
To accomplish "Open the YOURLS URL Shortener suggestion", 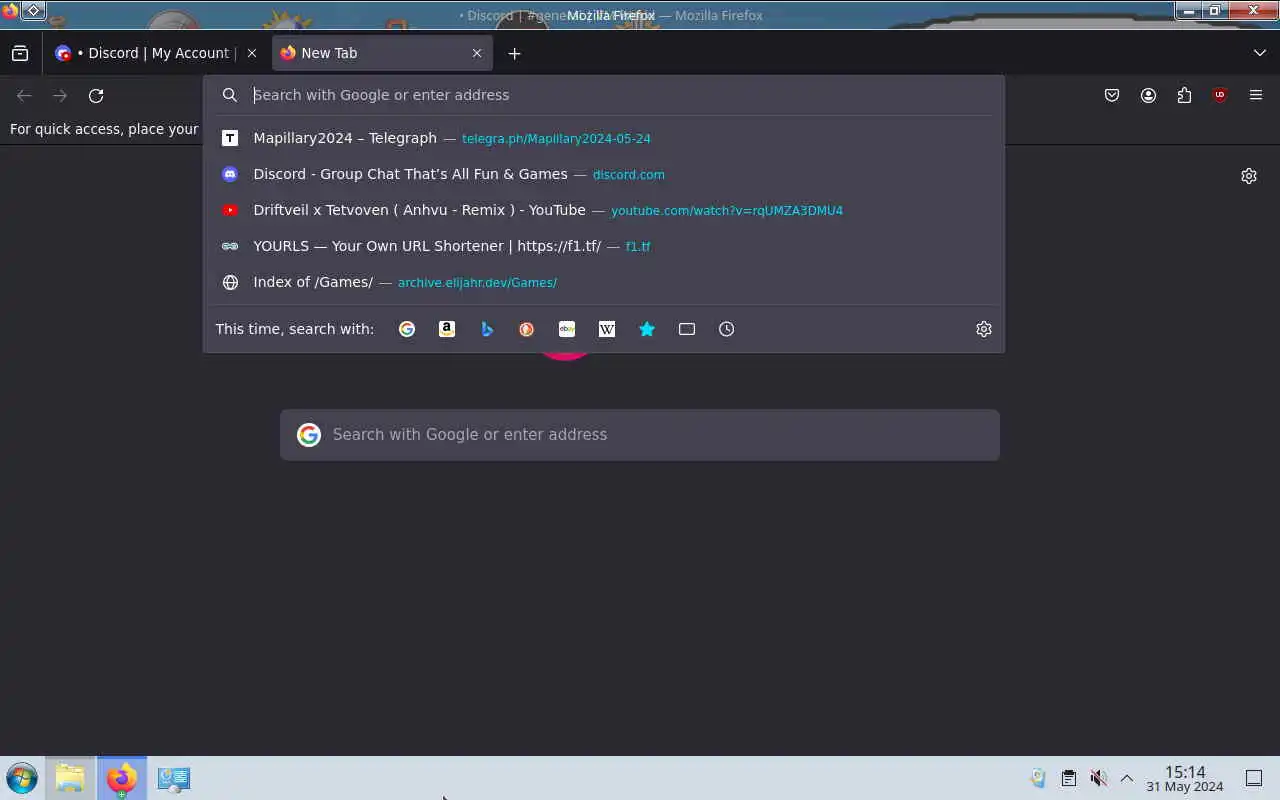I will [x=604, y=246].
